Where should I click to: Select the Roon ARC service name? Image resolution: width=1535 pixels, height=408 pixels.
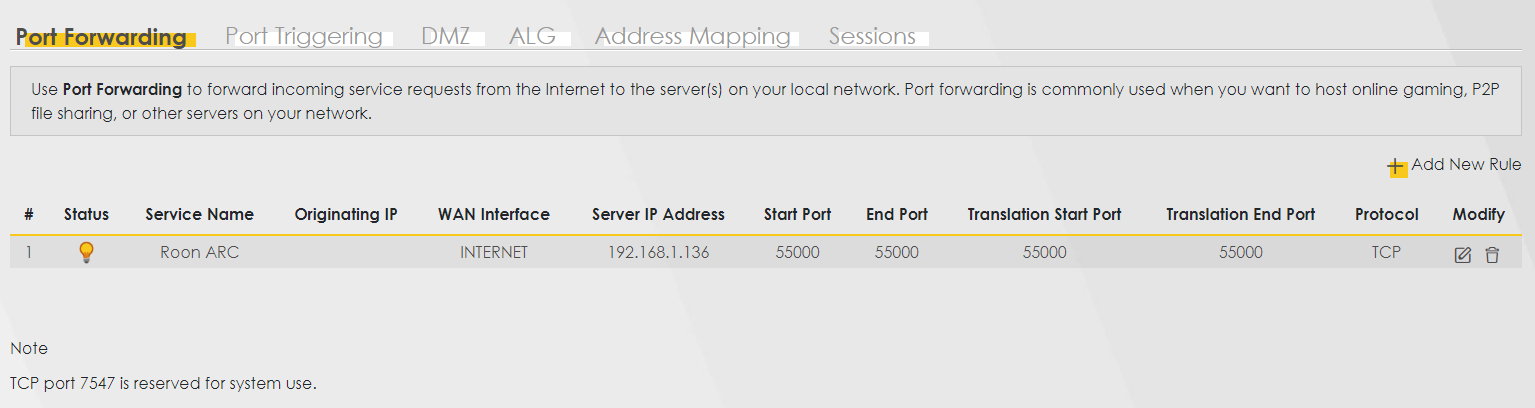click(x=199, y=253)
